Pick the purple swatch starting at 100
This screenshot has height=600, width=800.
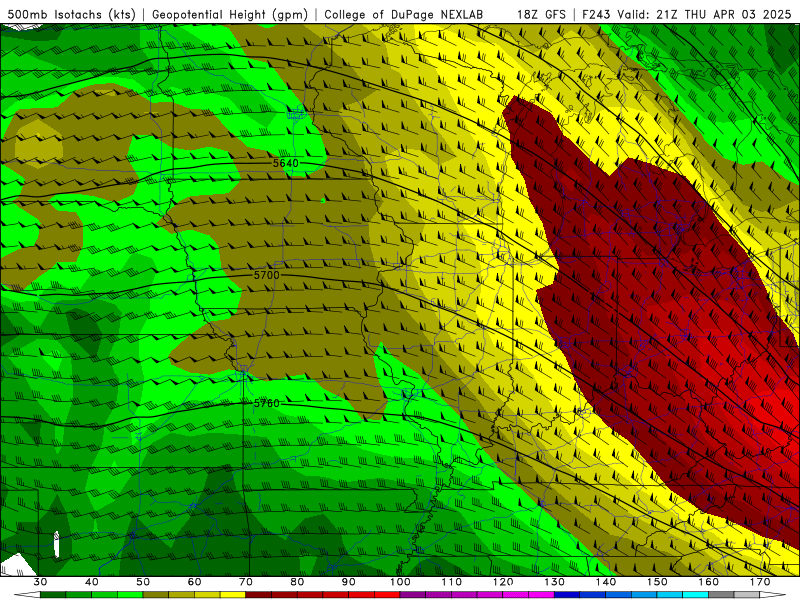[x=413, y=595]
